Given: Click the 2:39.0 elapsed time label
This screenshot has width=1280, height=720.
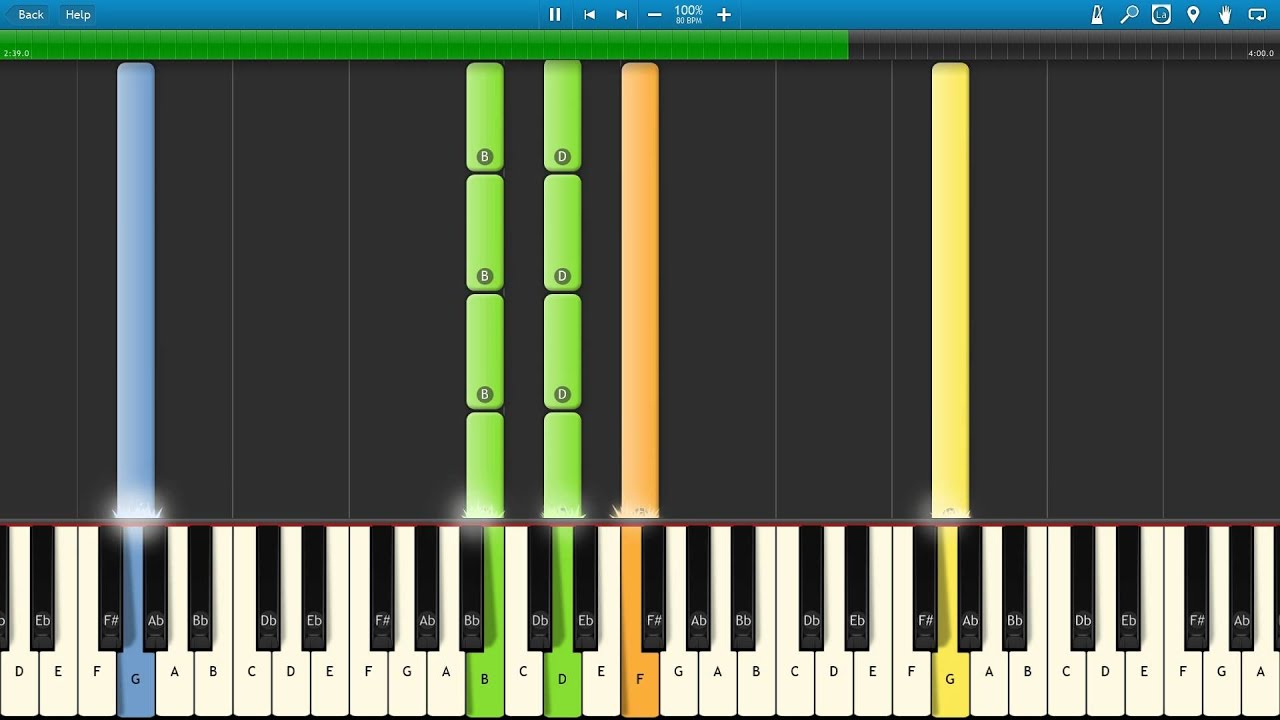Looking at the screenshot, I should (17, 53).
